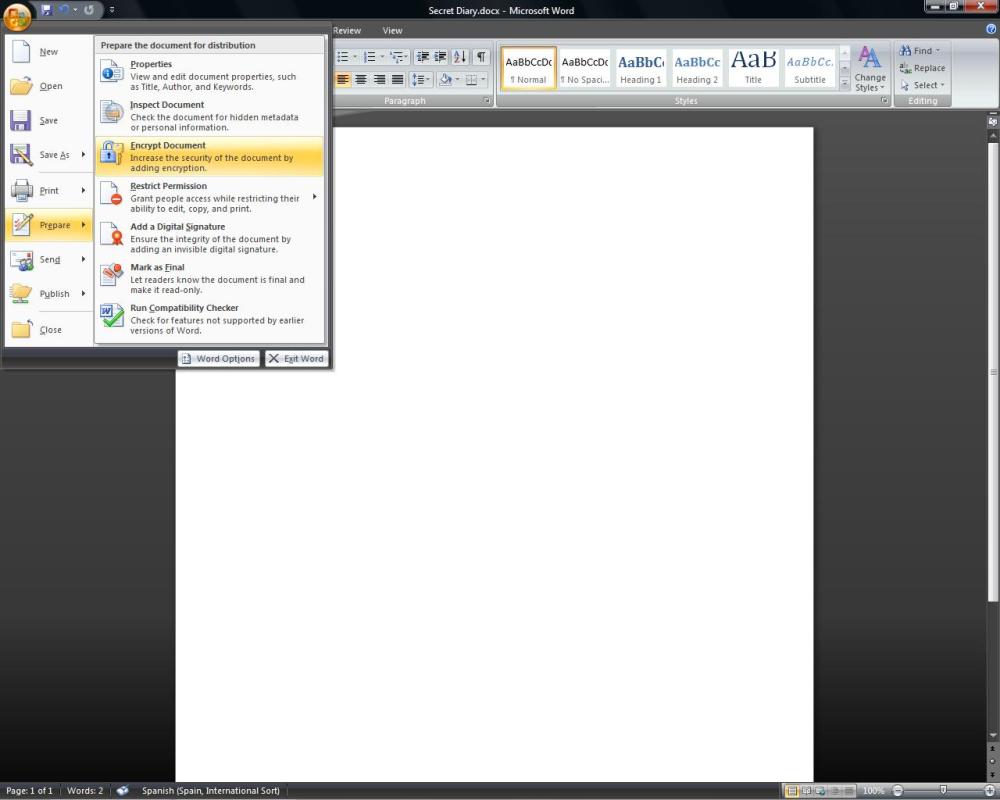Toggle Justify alignment
The width and height of the screenshot is (1000, 800).
397,80
